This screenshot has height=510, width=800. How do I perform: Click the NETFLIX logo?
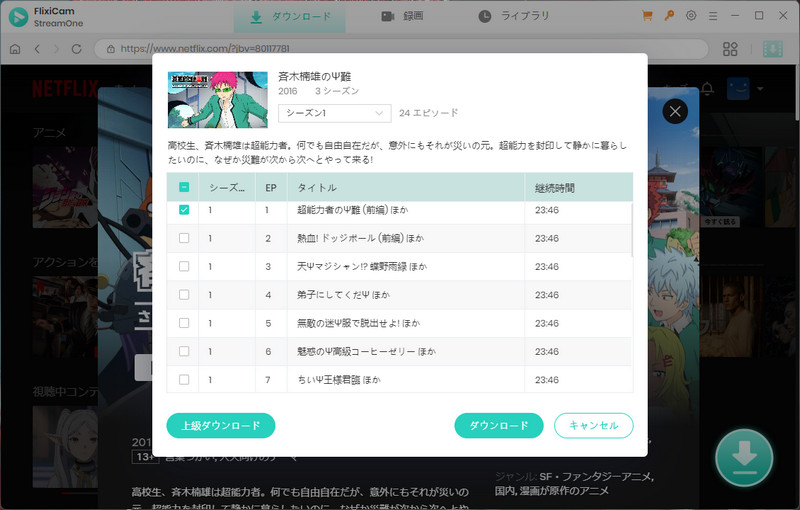pos(65,89)
